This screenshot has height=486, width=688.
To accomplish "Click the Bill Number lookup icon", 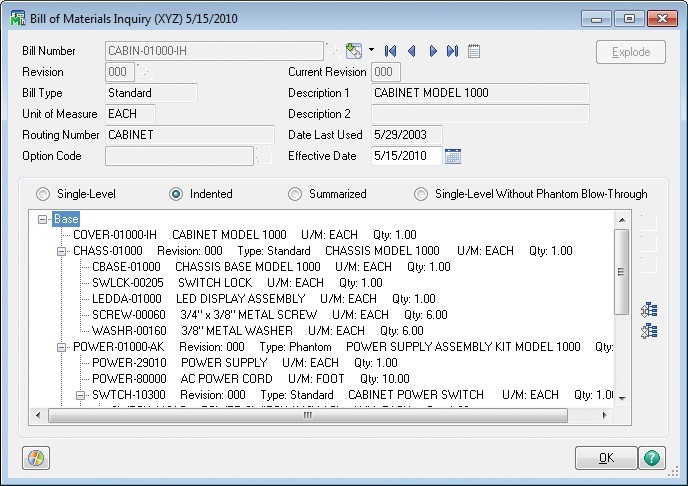I will pyautogui.click(x=333, y=51).
